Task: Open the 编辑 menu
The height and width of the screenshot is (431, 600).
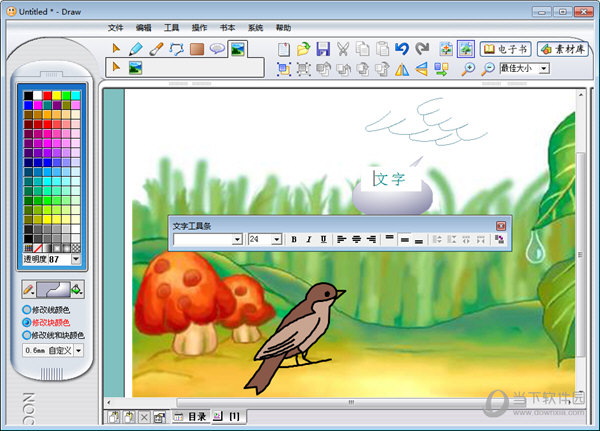Action: pos(143,28)
